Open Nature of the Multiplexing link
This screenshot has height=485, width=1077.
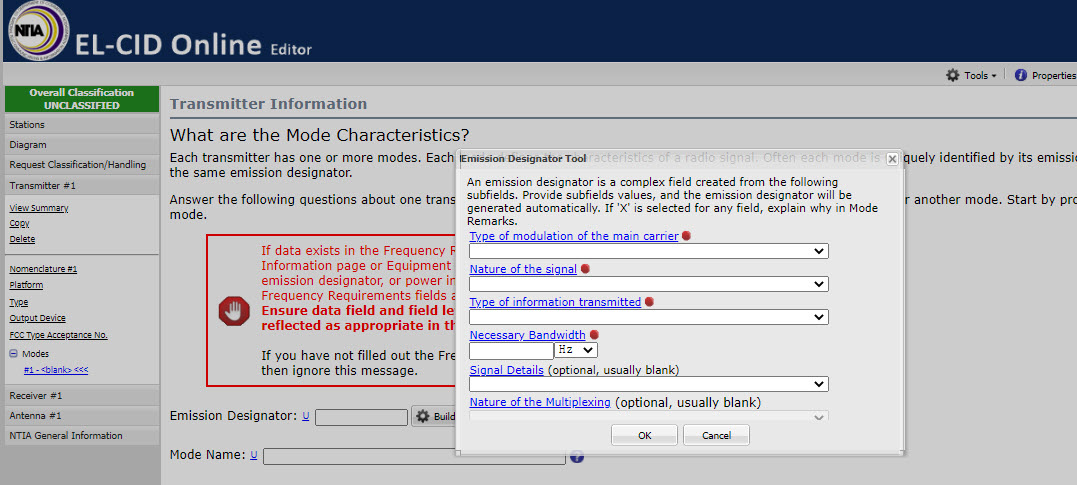coord(540,402)
